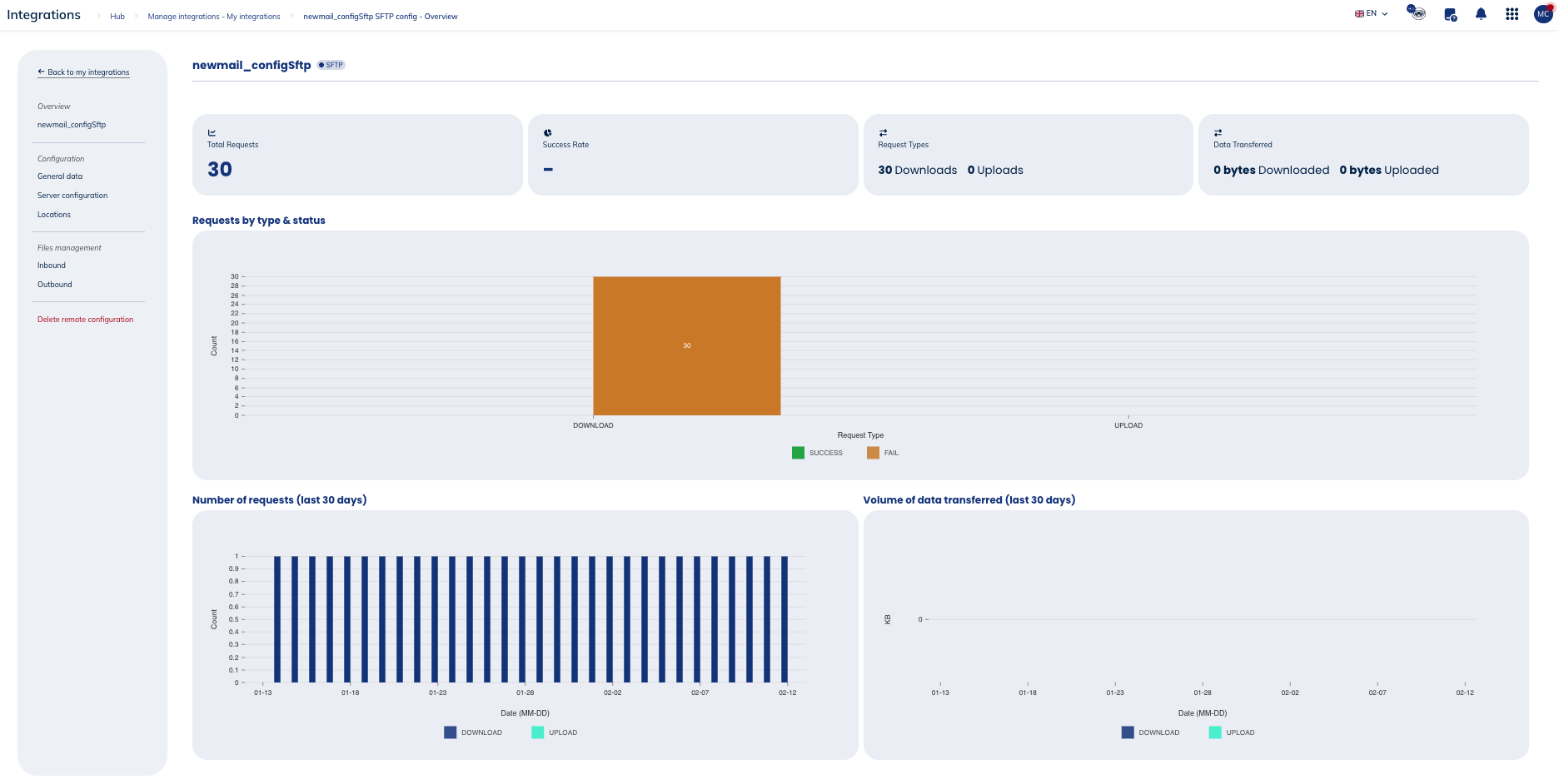Click the orange DOWNLOAD fail bar
Image resolution: width=1559 pixels, height=784 pixels.
pos(686,345)
